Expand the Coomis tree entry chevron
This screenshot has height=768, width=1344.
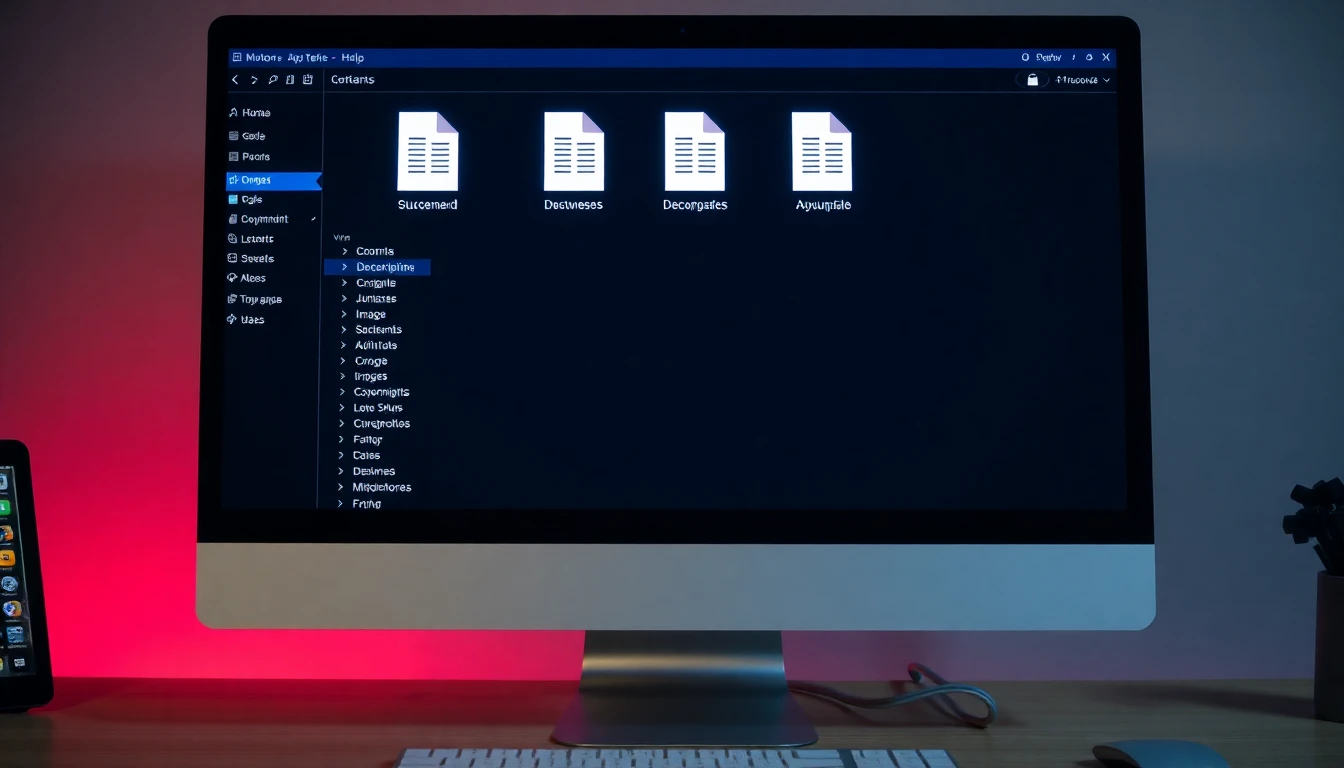[345, 251]
